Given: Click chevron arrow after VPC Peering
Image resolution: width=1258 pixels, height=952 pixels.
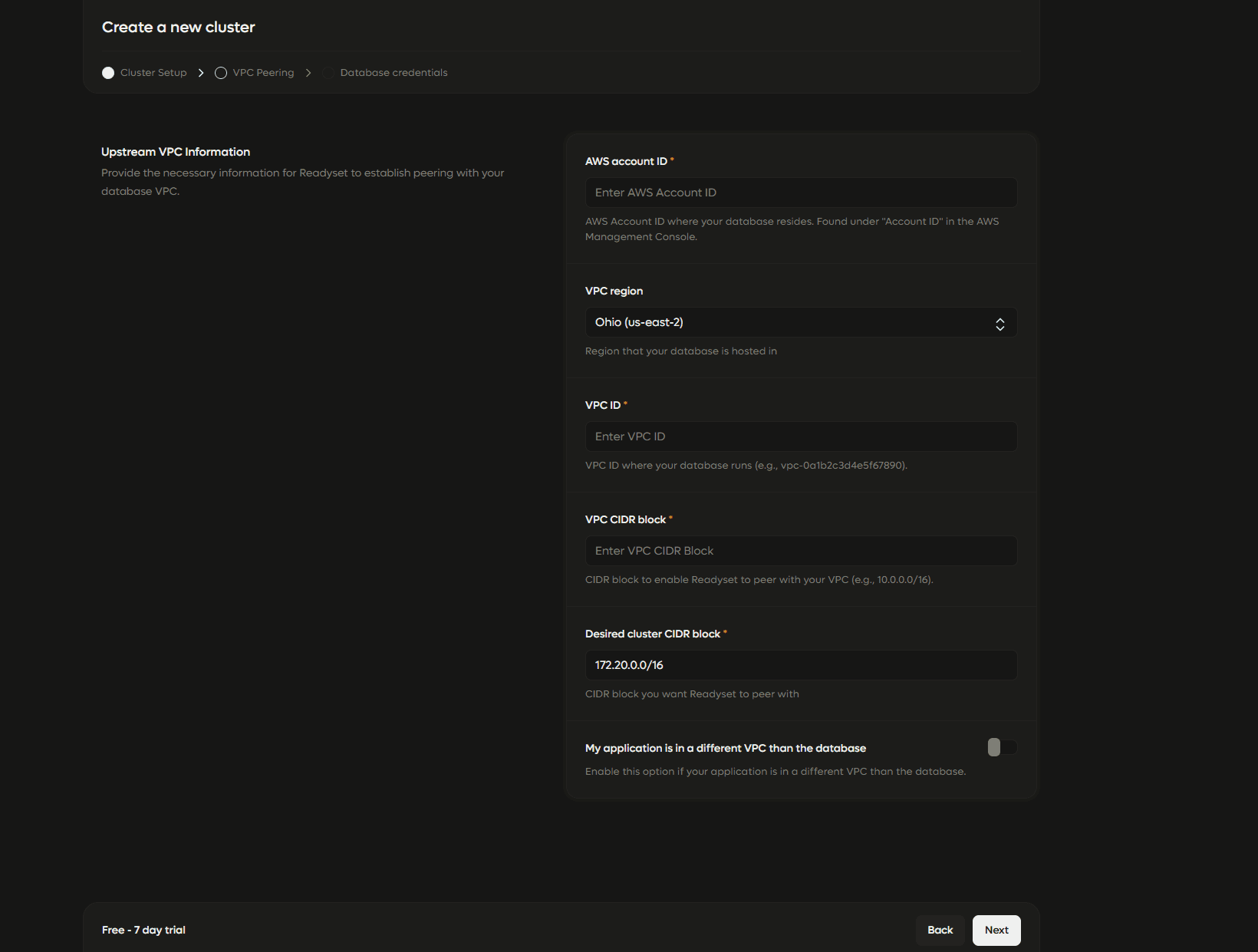Looking at the screenshot, I should point(308,73).
